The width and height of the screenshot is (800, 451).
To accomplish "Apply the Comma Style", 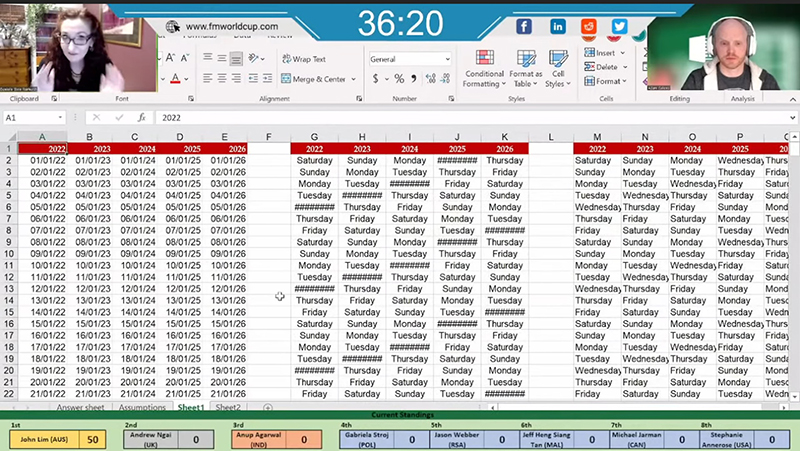I will click(414, 79).
